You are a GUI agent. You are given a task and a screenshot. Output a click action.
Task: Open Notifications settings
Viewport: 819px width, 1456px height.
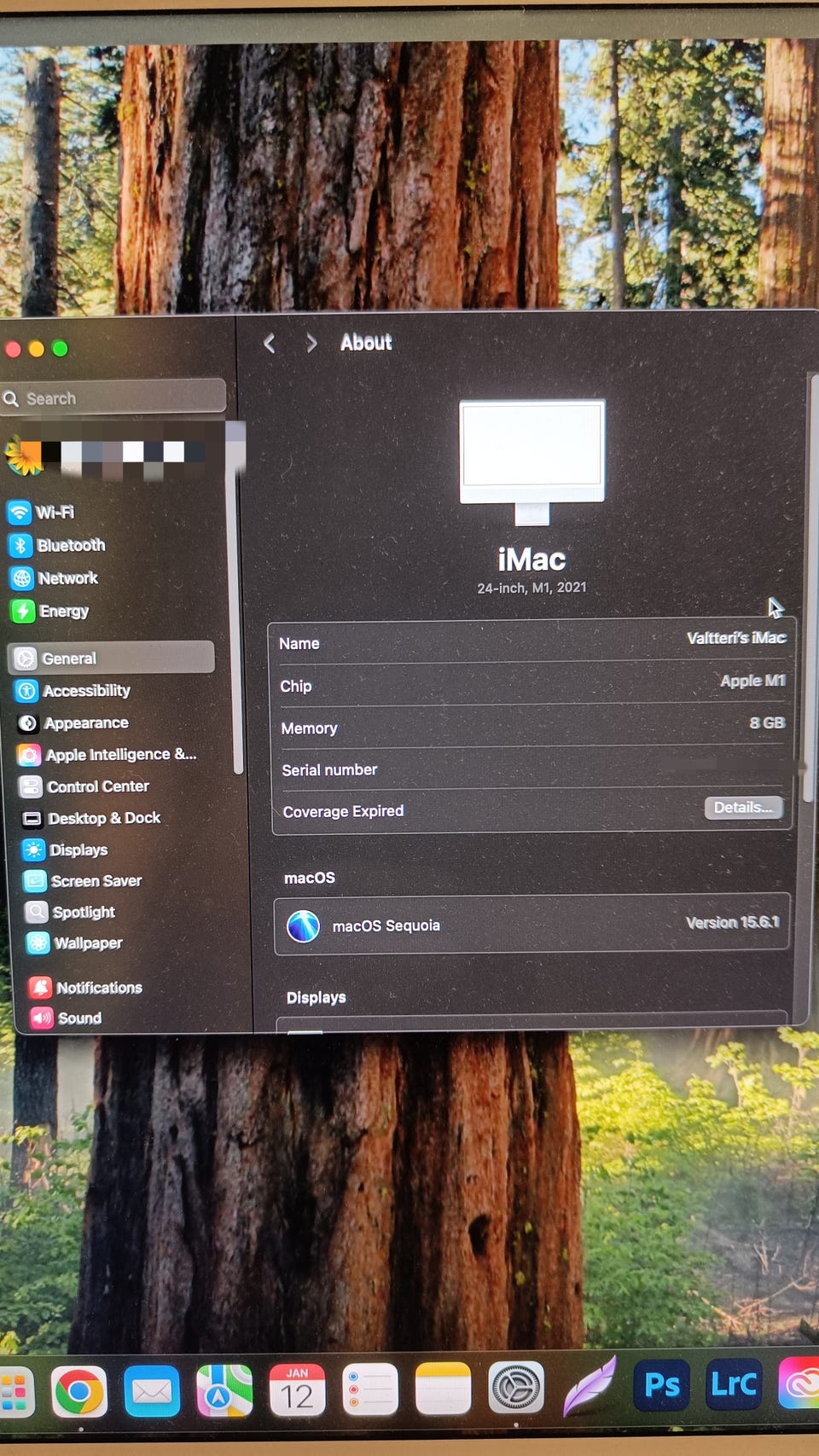pyautogui.click(x=85, y=987)
